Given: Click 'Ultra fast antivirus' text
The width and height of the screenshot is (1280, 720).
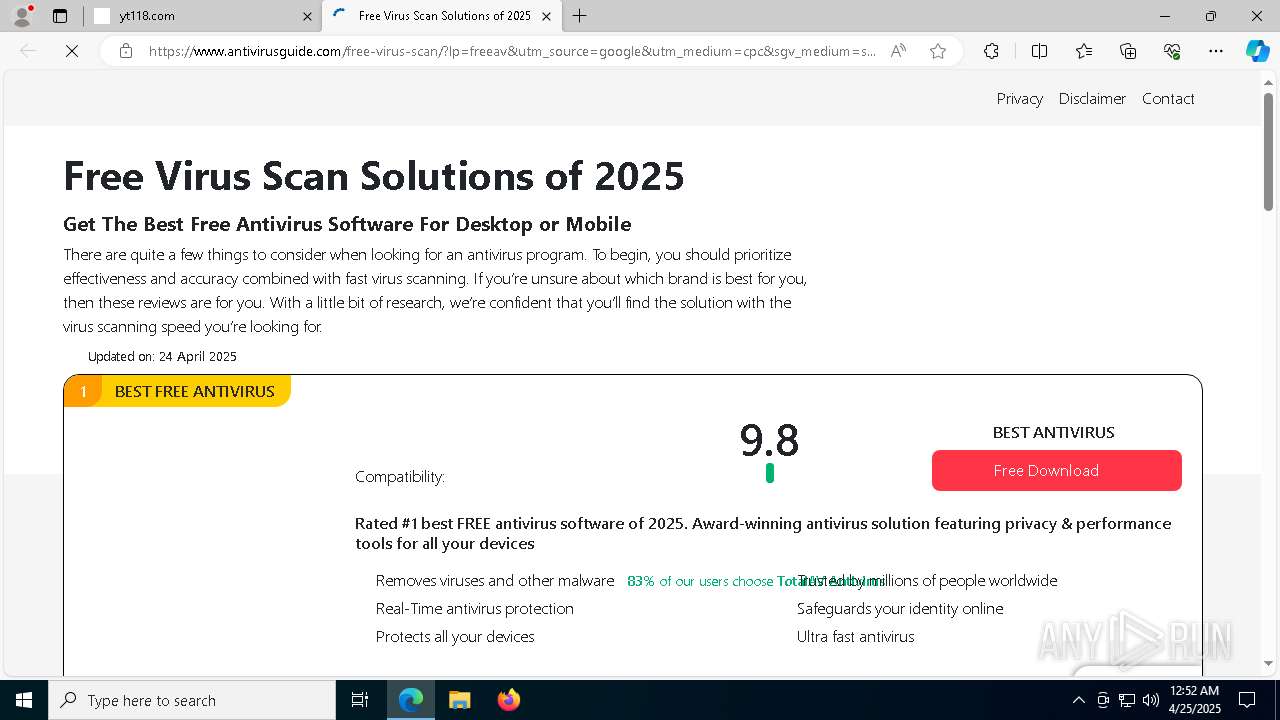Looking at the screenshot, I should pos(856,636).
